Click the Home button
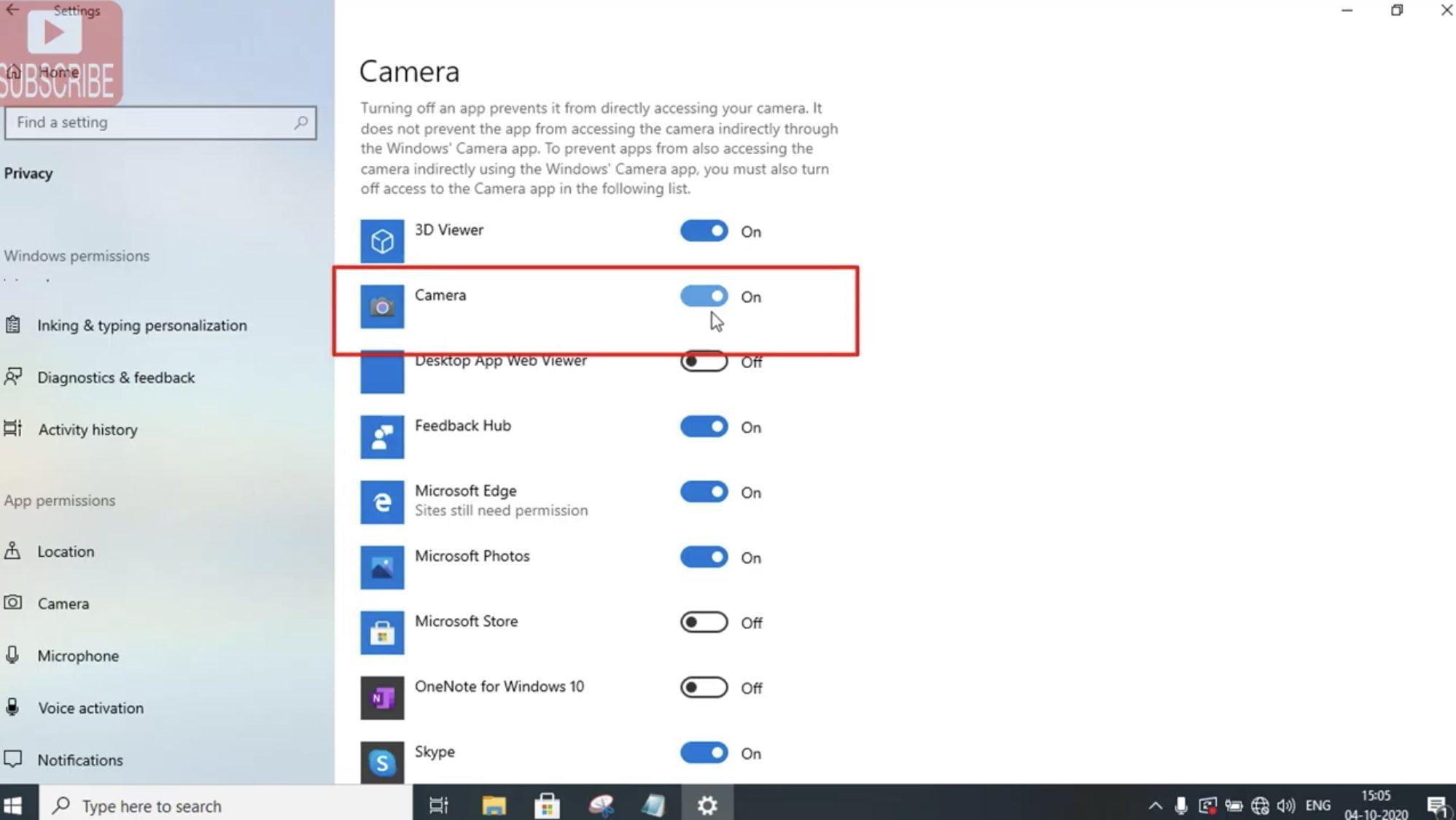This screenshot has height=820, width=1456. click(x=58, y=71)
